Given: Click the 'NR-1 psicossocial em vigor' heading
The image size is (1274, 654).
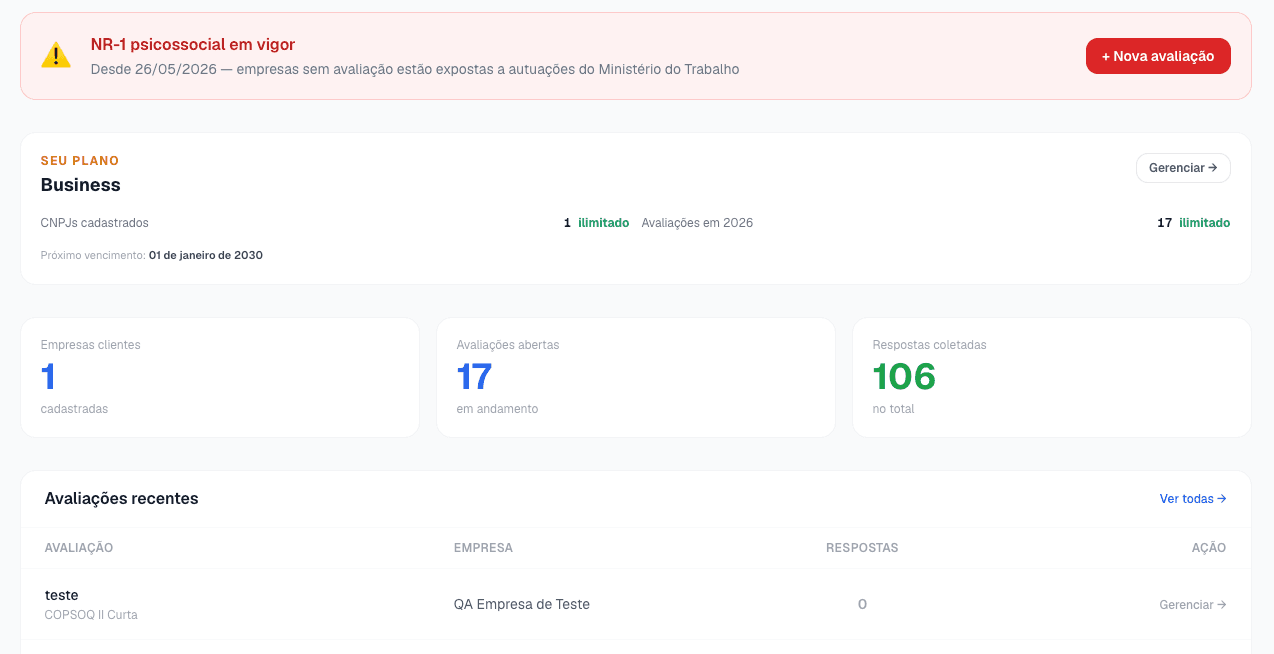Looking at the screenshot, I should point(193,45).
